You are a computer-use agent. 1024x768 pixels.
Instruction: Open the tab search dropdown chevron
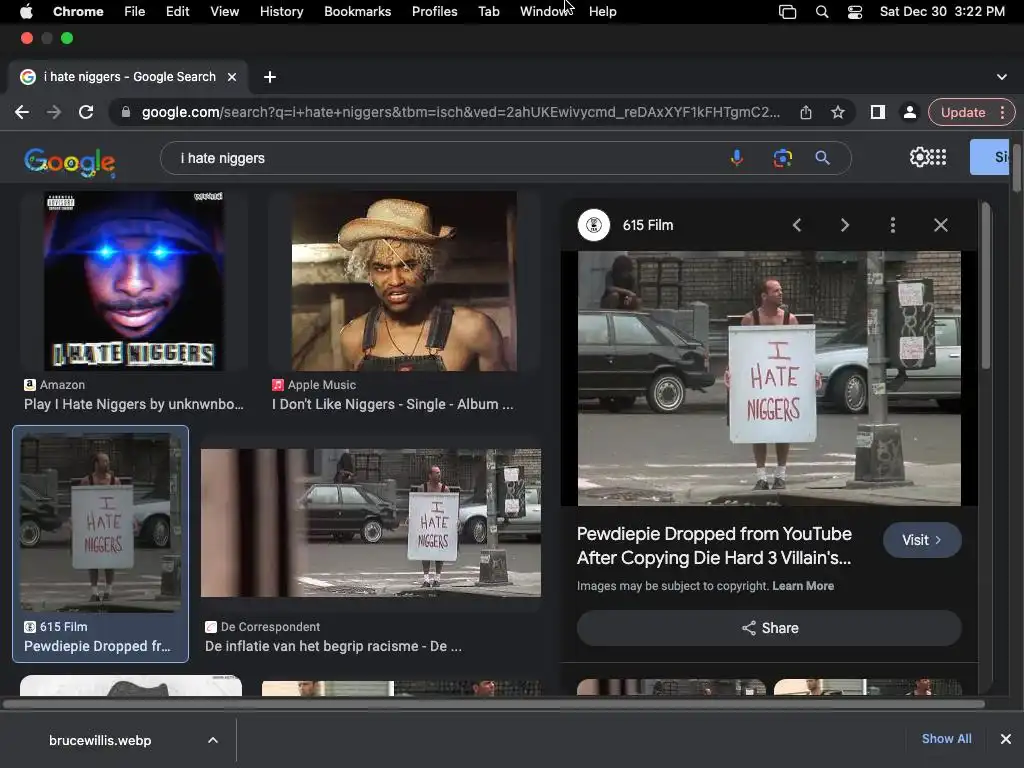(1002, 77)
